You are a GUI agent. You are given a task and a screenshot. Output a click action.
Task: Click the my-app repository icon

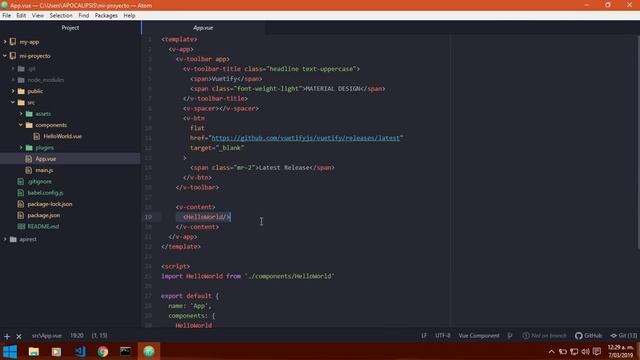coord(13,42)
